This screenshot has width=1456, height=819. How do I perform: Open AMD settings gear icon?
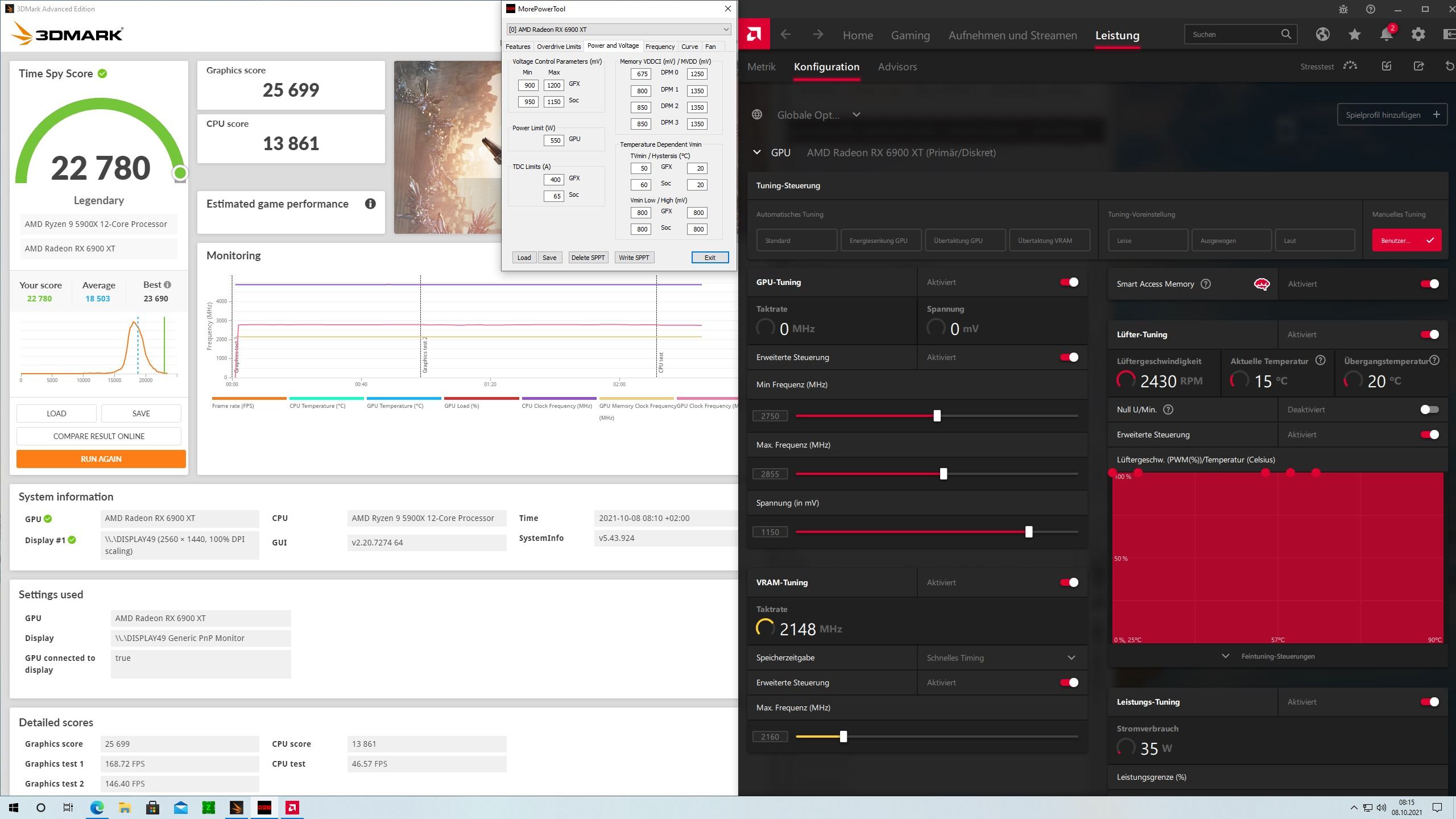[x=1418, y=35]
